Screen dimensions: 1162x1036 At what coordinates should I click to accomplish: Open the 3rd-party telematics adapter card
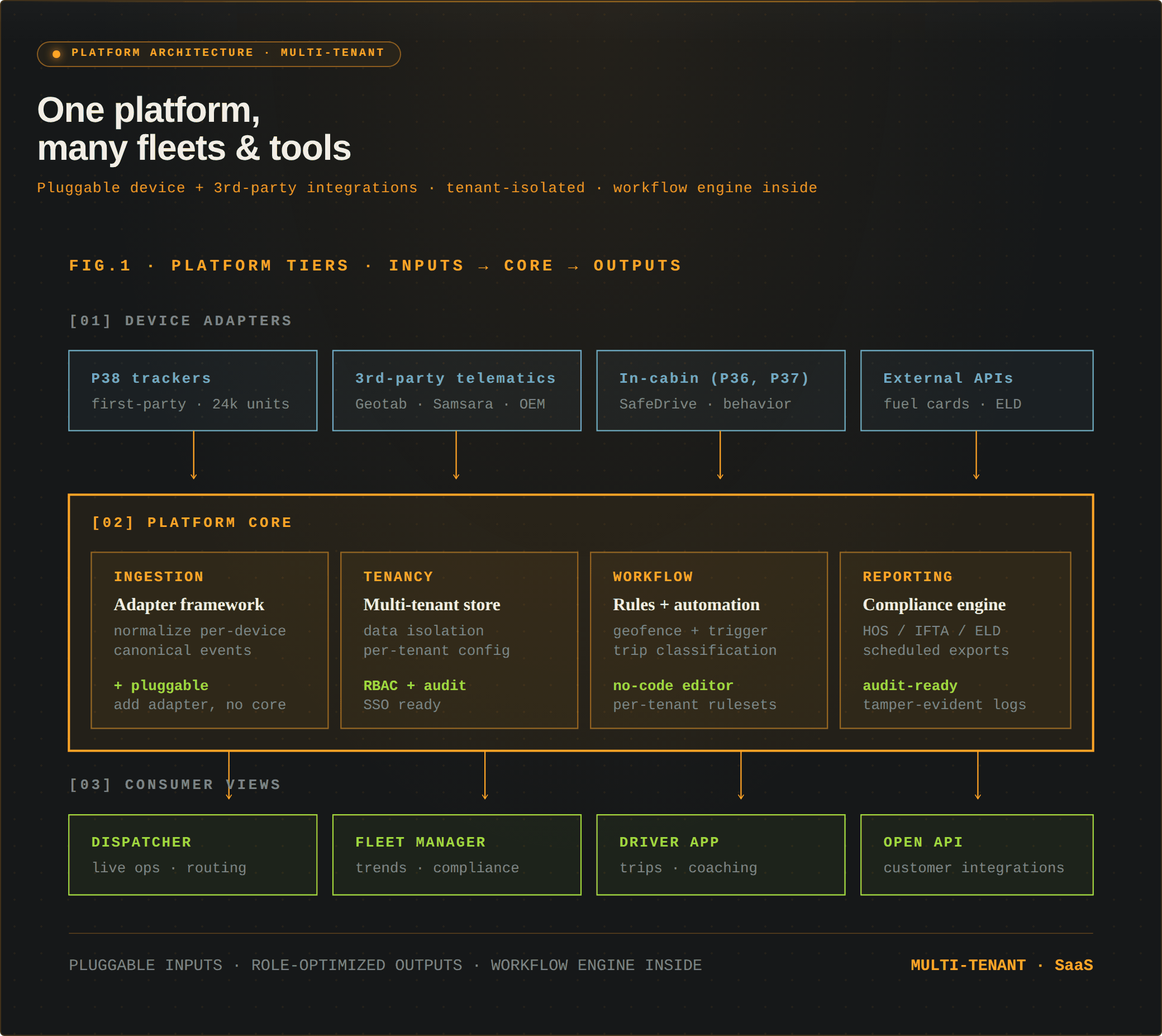click(x=457, y=391)
